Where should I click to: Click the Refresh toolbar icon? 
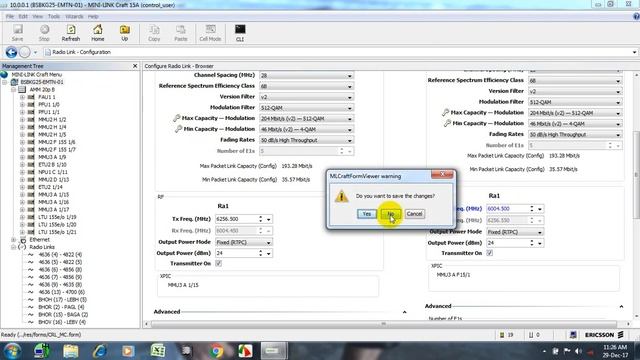coord(71,33)
